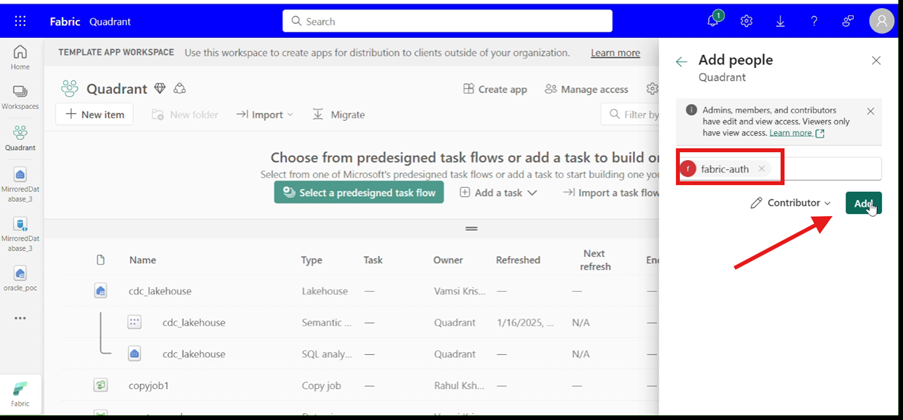The image size is (903, 420).
Task: Open cdc_lakehouse SQL analytics endpoint item
Action: click(194, 354)
